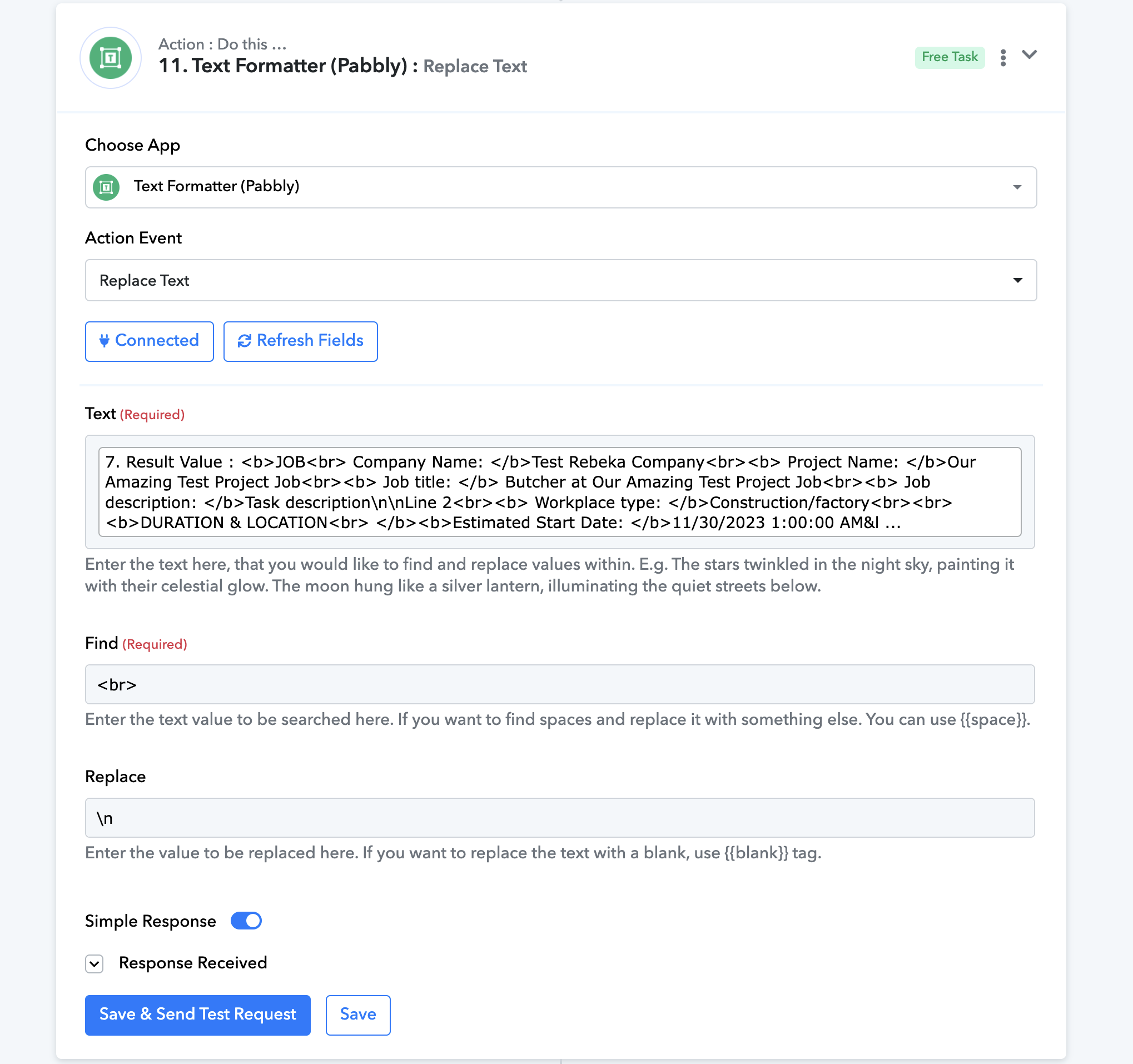This screenshot has width=1133, height=1064.
Task: Open the Action Event Replace Text dropdown
Action: click(561, 280)
